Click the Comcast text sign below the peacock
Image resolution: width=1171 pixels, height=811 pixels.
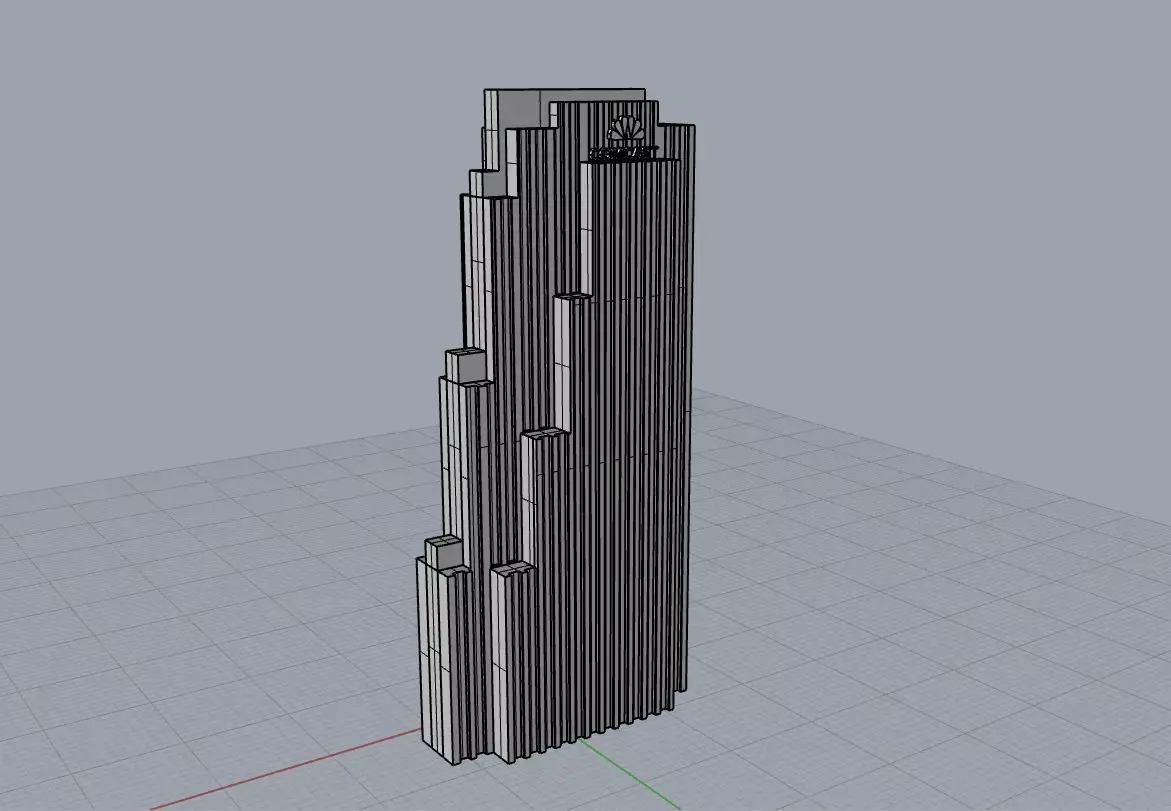pos(625,155)
